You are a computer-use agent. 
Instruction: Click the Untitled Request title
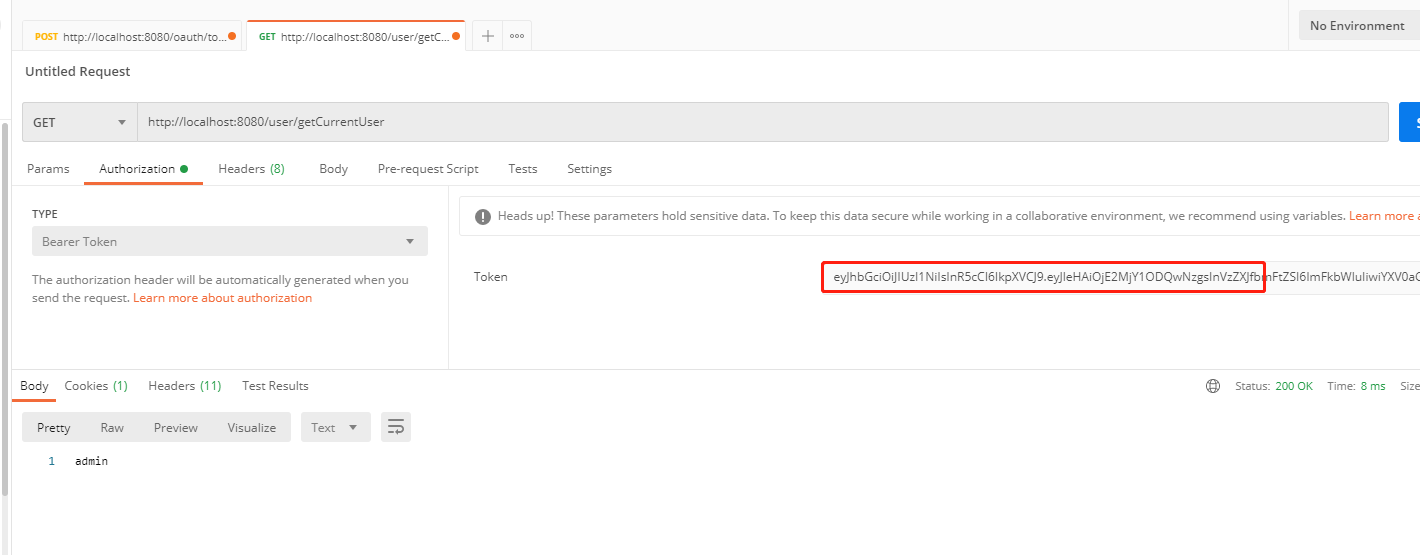pos(78,72)
